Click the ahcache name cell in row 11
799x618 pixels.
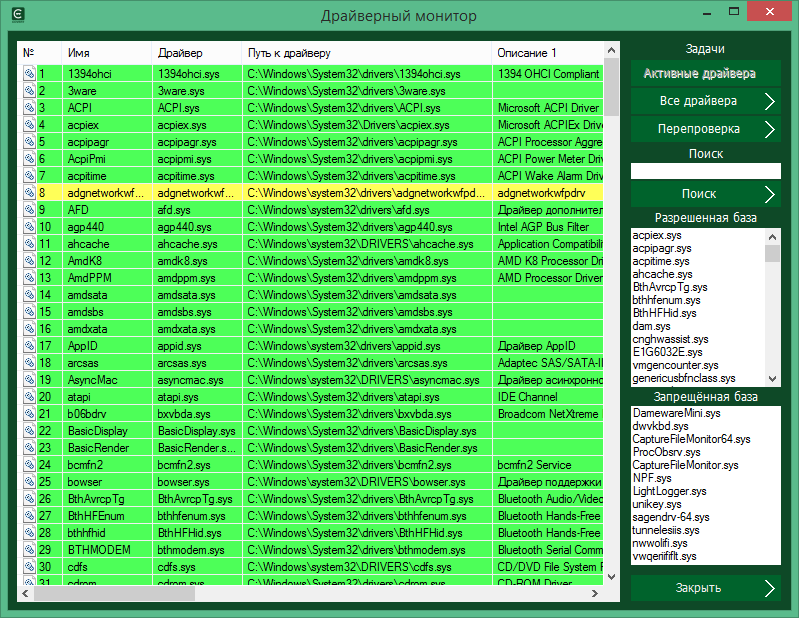tap(107, 244)
